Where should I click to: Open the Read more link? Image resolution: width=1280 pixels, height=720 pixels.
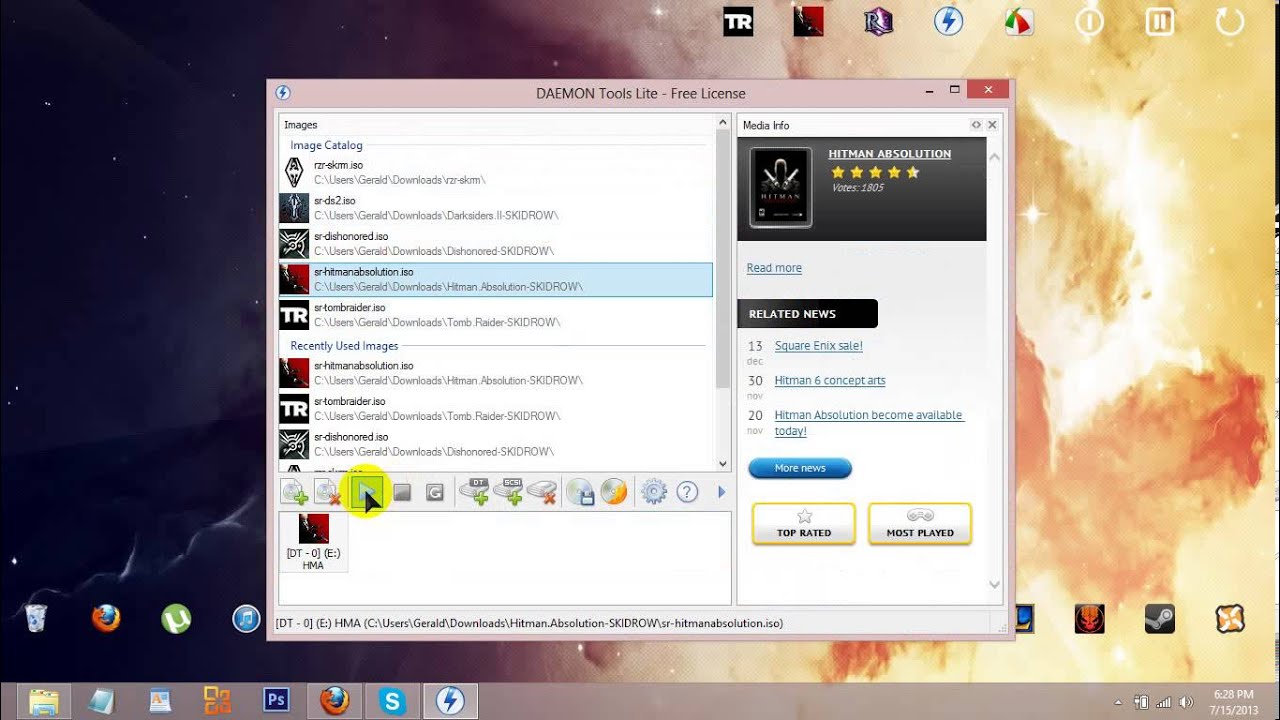pos(774,268)
